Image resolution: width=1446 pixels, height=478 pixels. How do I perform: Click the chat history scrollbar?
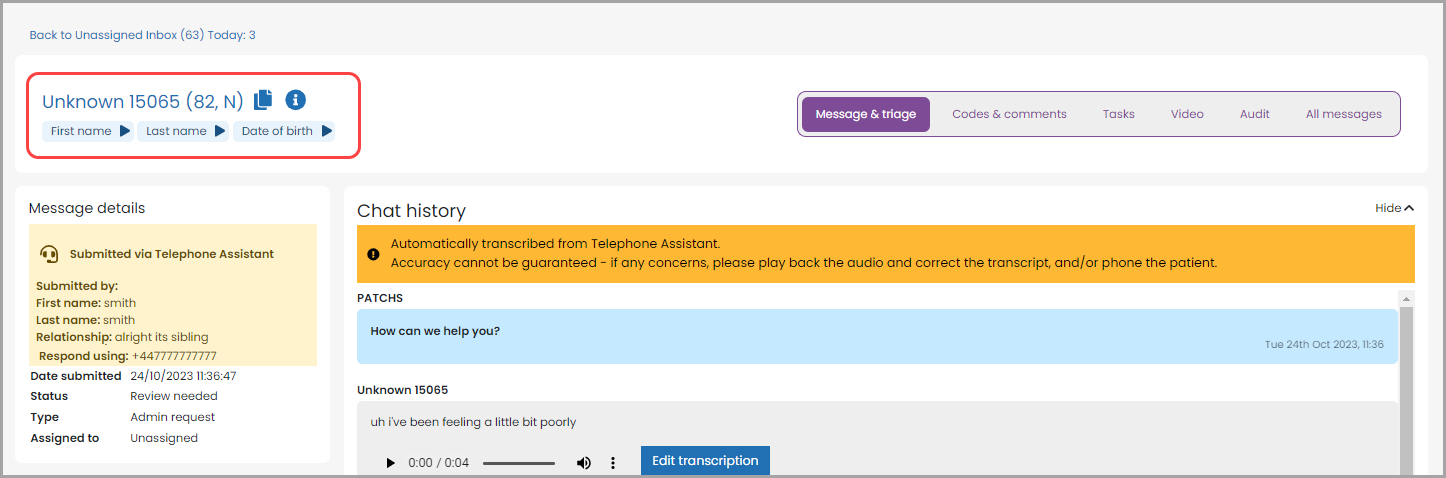[1406, 390]
